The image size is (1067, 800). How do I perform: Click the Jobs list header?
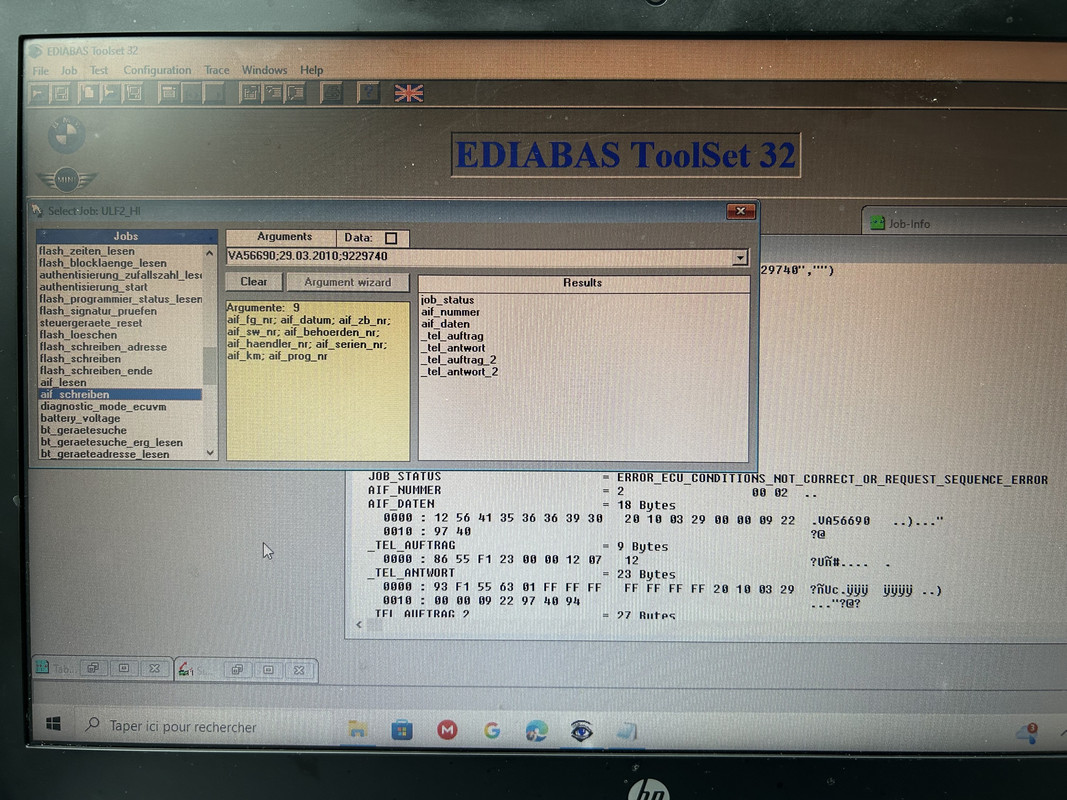[x=126, y=236]
